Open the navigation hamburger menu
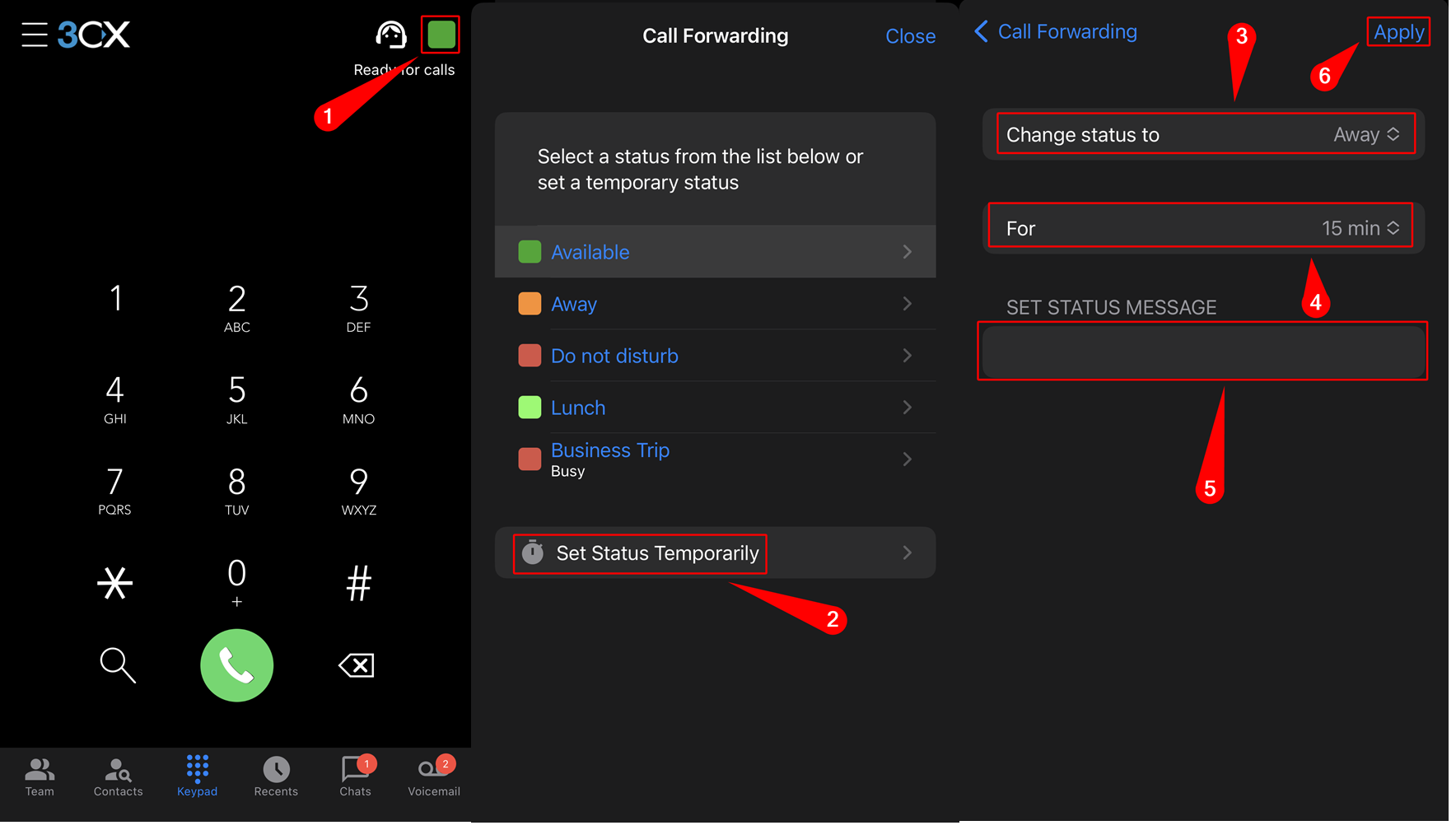Screen dimensions: 1456x830 tap(35, 35)
